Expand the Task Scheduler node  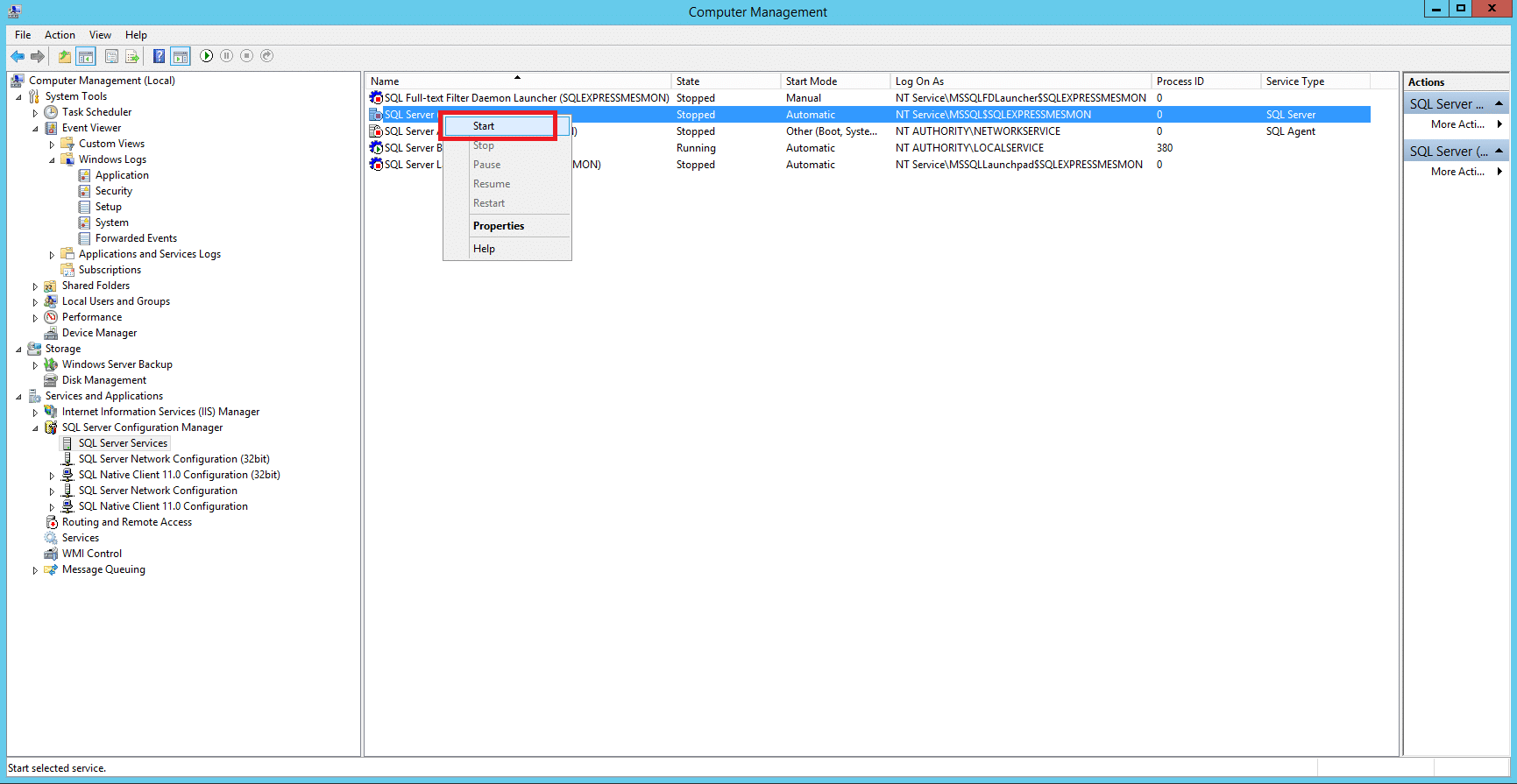tap(35, 113)
